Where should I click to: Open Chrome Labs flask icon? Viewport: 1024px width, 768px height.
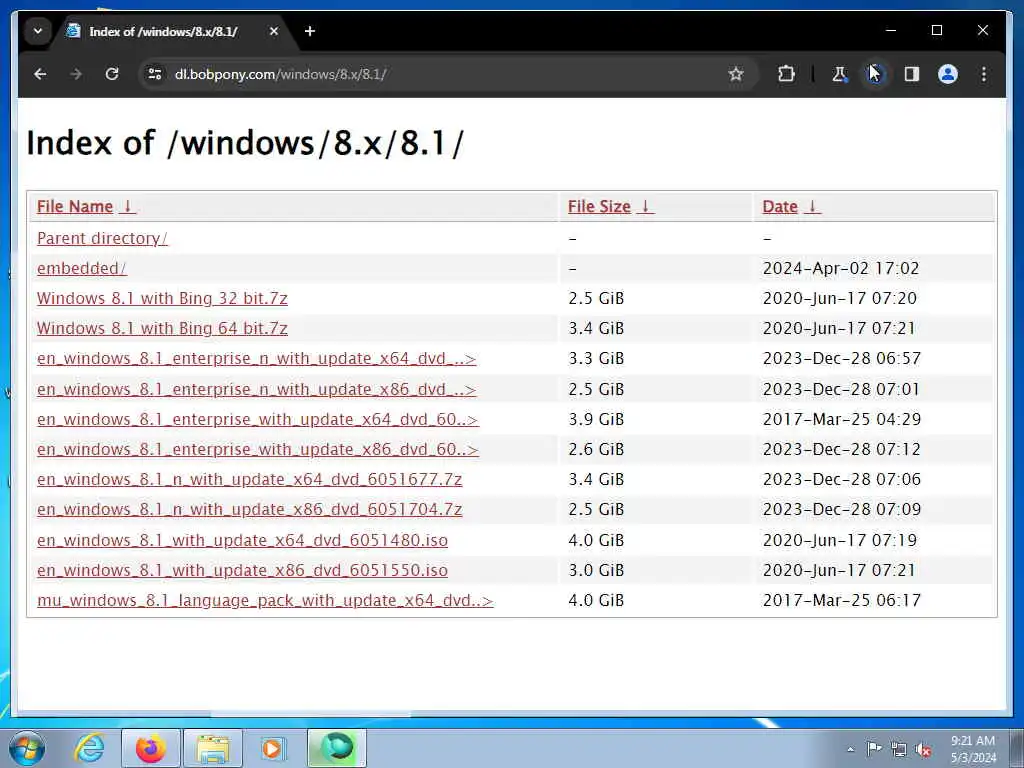pos(839,74)
